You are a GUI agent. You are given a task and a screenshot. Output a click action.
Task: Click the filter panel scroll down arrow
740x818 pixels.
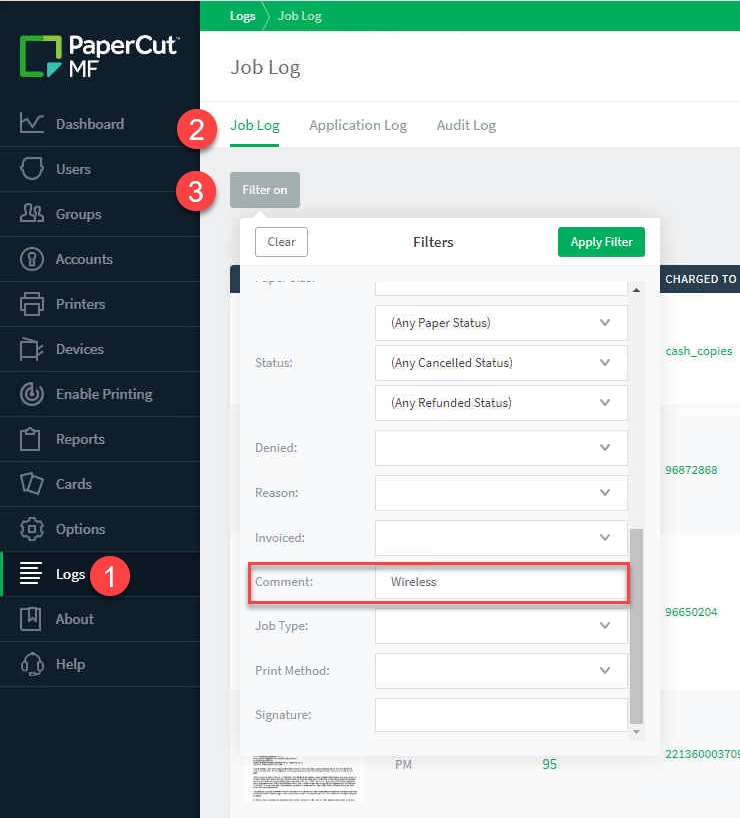pos(636,732)
